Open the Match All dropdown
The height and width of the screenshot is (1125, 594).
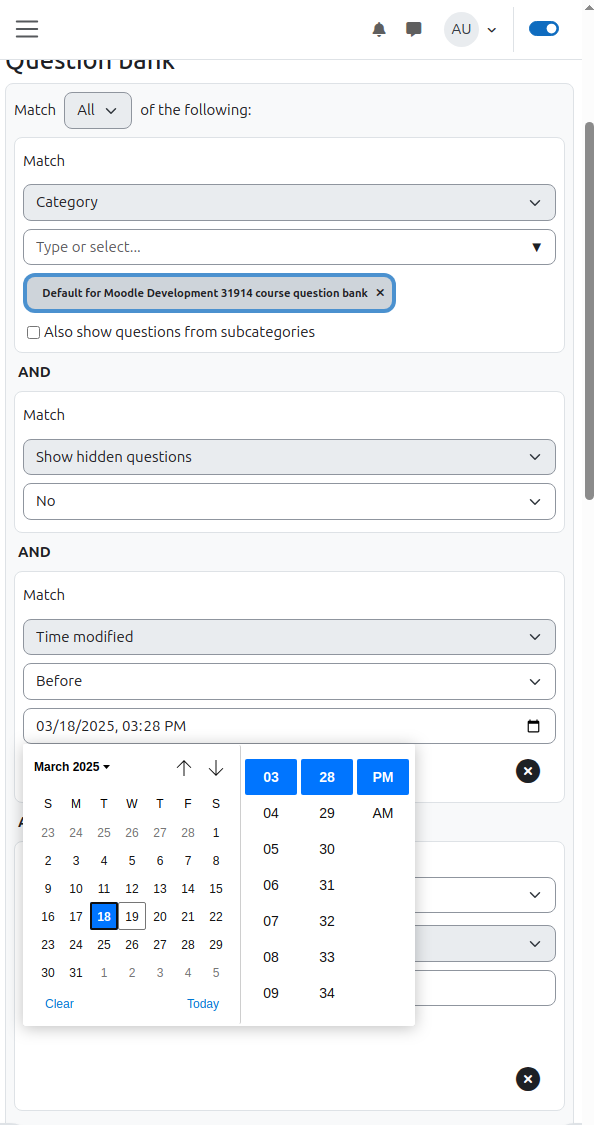point(98,110)
